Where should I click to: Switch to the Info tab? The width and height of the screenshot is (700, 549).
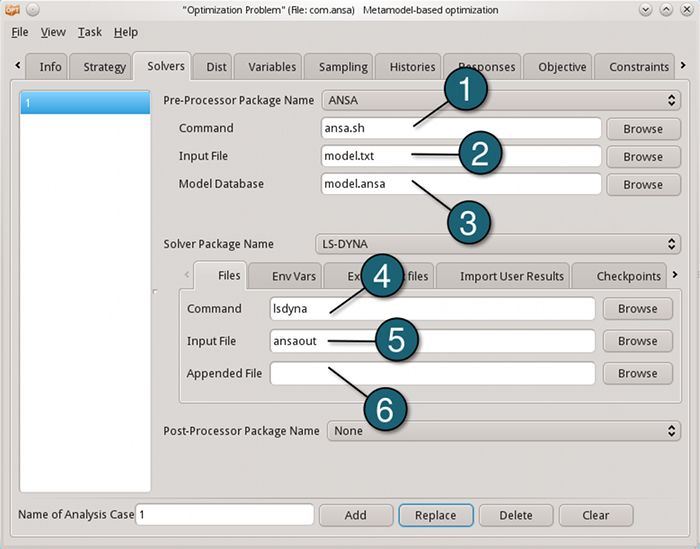pyautogui.click(x=47, y=67)
